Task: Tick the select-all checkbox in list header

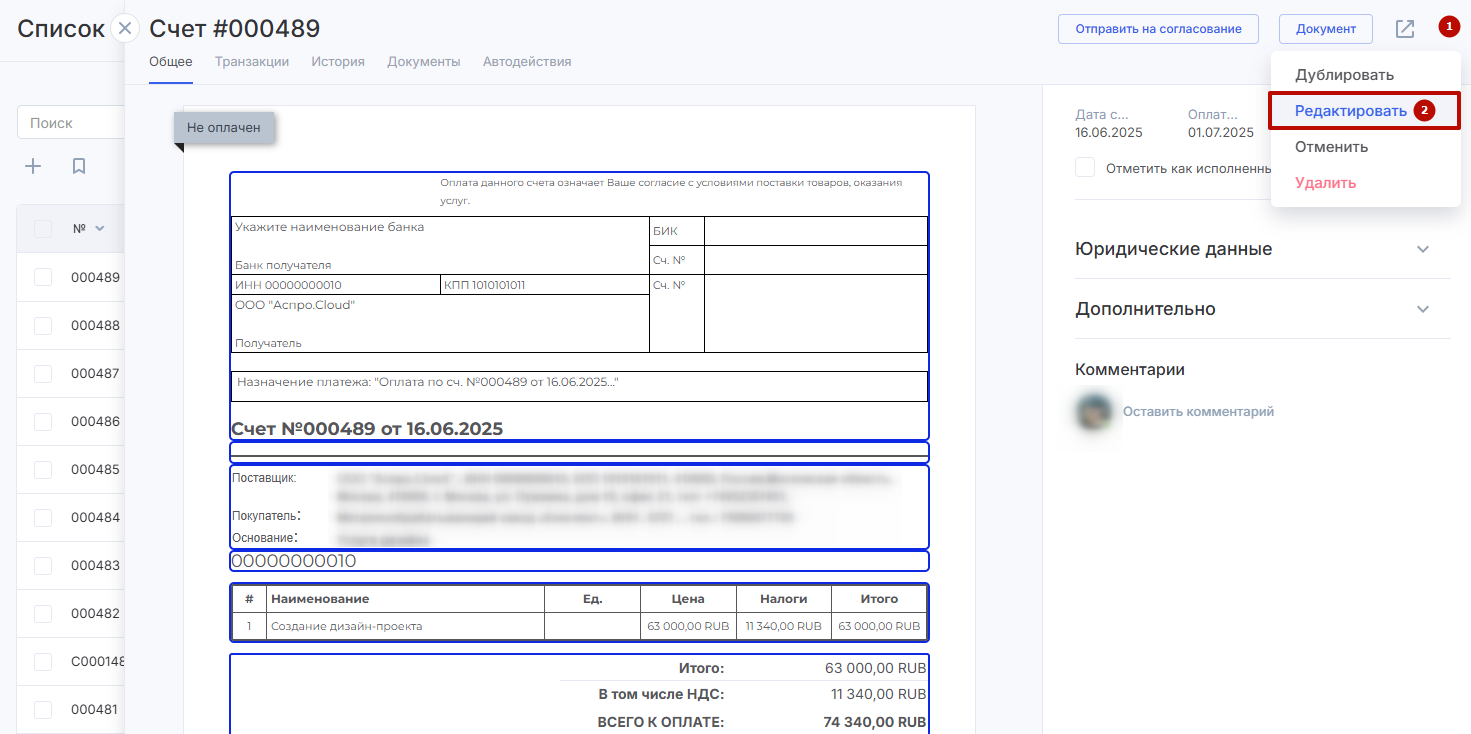Action: [43, 229]
